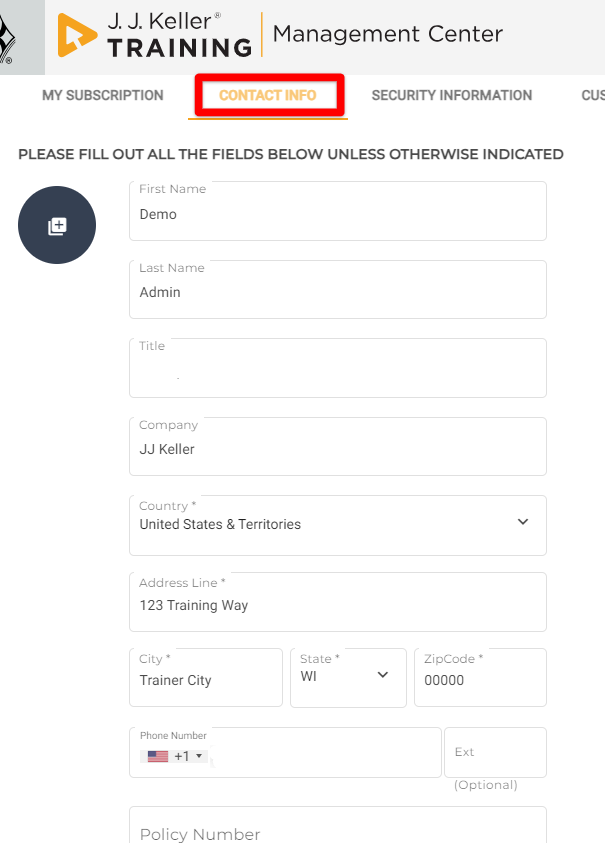
Task: Click the ZipCode field
Action: pyautogui.click(x=480, y=683)
